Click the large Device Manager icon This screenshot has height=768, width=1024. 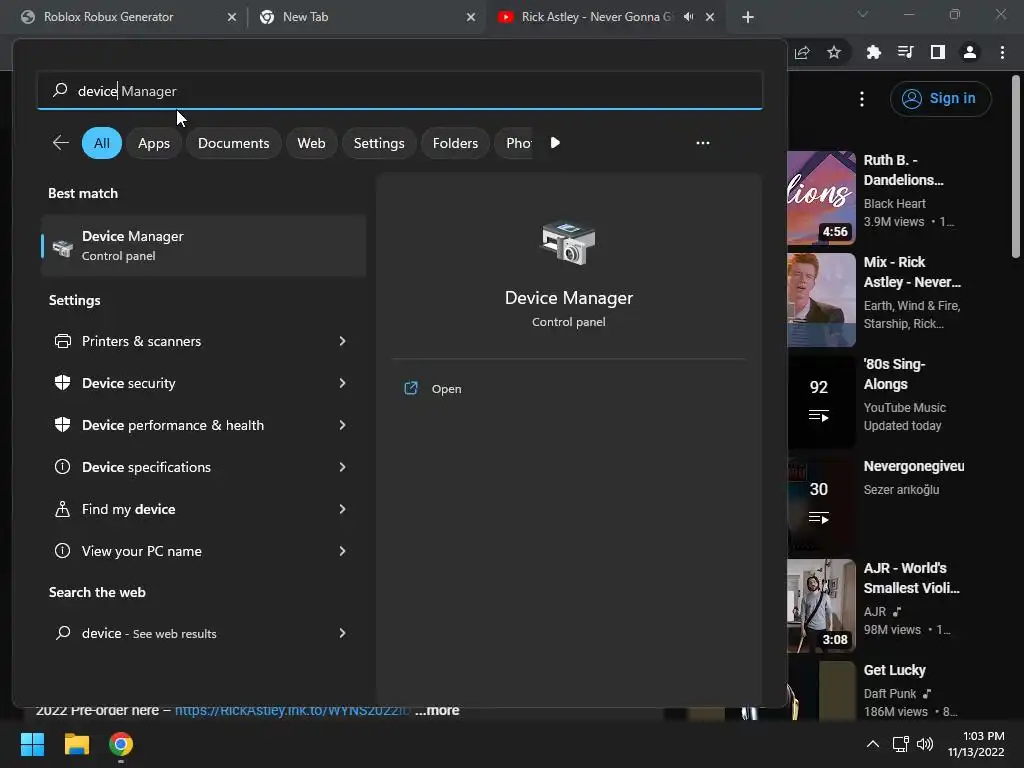coord(568,242)
